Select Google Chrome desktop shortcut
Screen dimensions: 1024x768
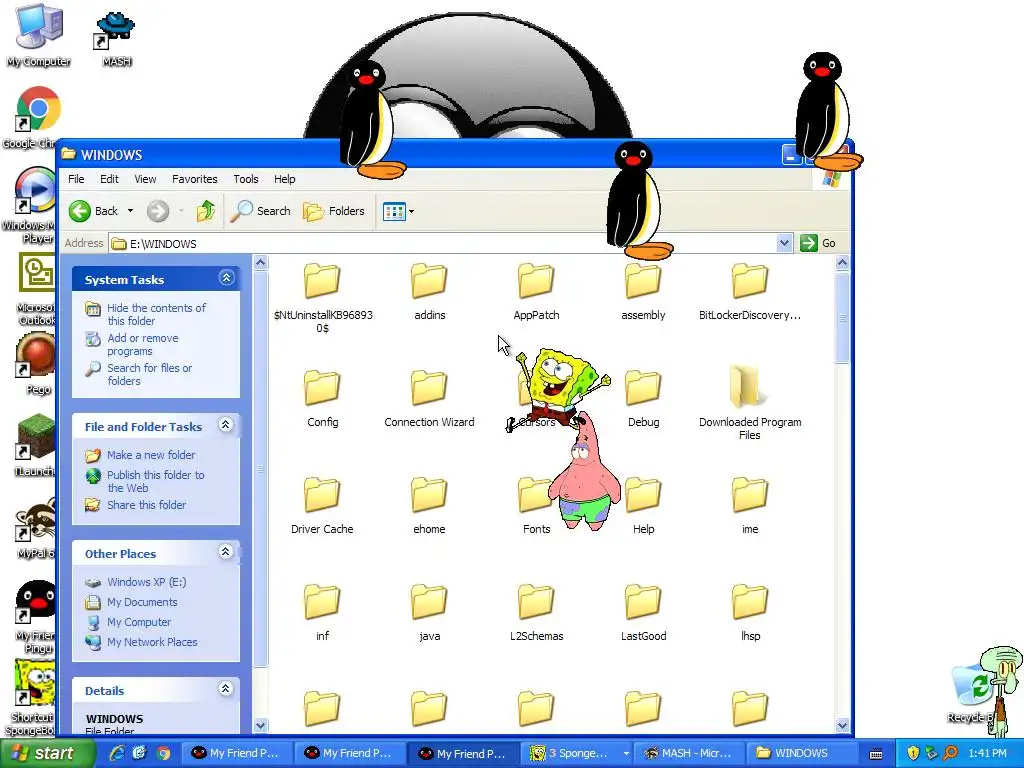coord(33,118)
